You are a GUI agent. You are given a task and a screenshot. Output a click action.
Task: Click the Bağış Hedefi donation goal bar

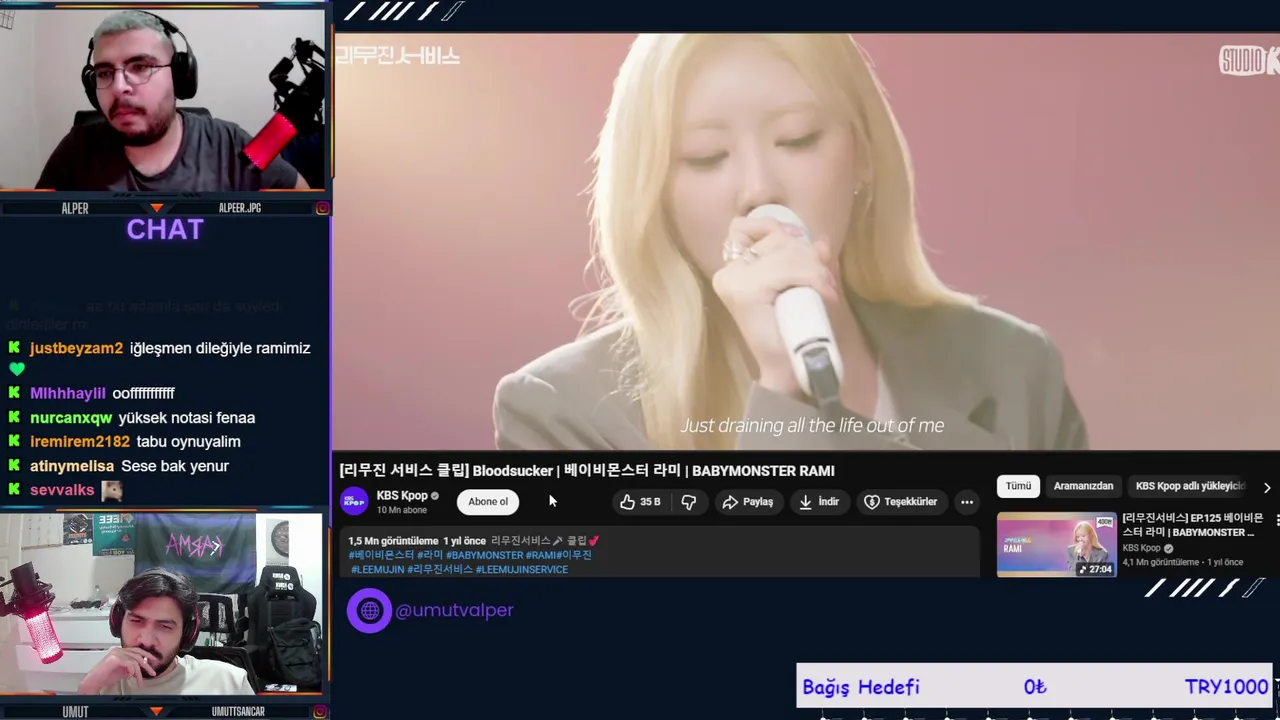point(1034,686)
